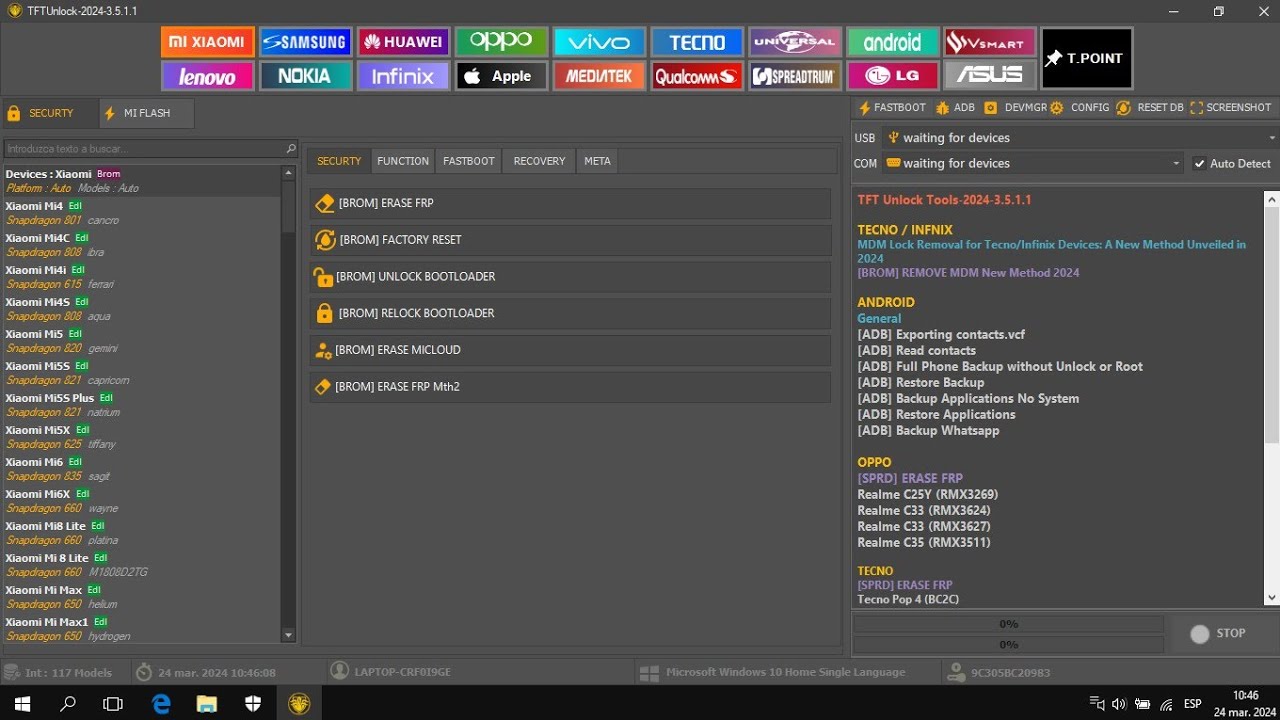The image size is (1280, 720).
Task: Focus the device search input field
Action: (x=144, y=149)
